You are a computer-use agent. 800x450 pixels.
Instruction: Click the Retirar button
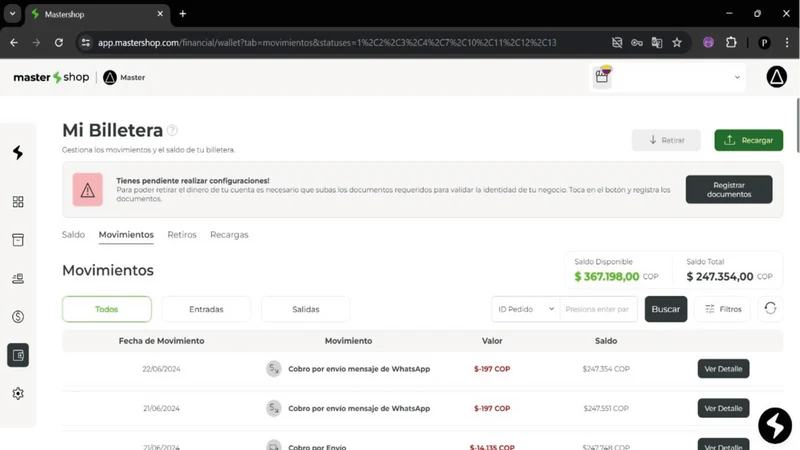point(666,140)
